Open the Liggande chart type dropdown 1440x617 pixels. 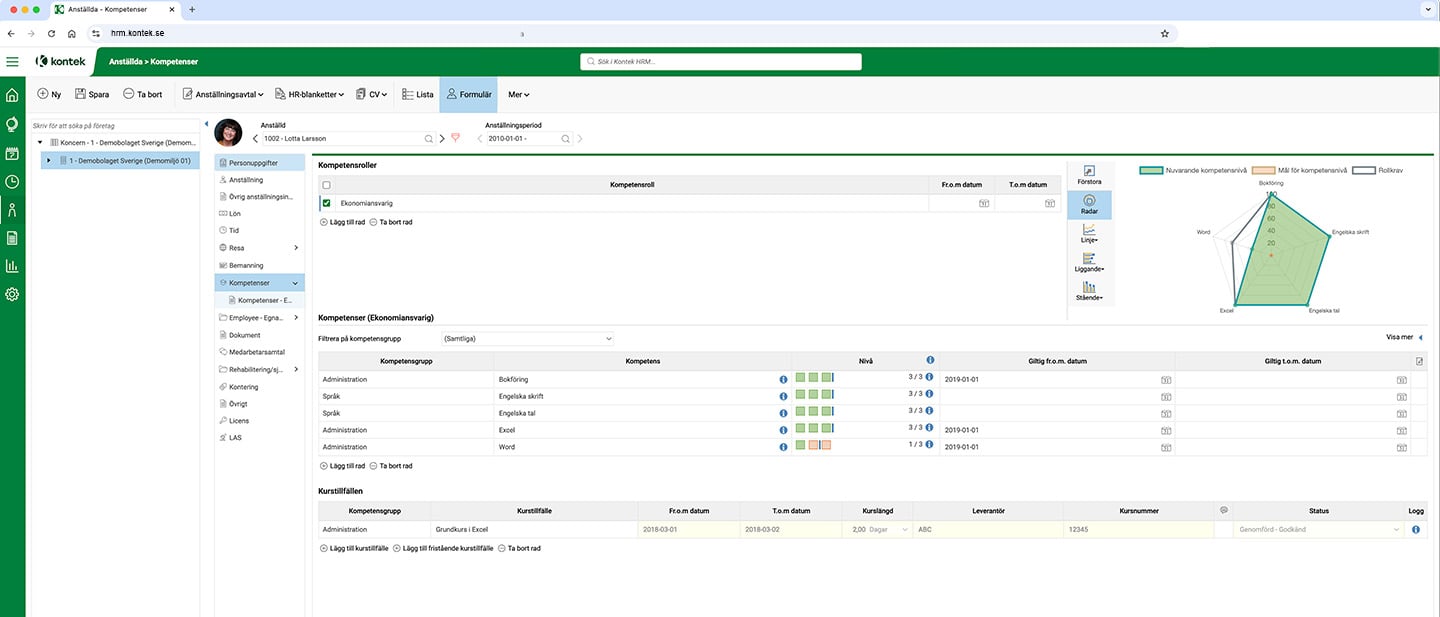[1089, 263]
